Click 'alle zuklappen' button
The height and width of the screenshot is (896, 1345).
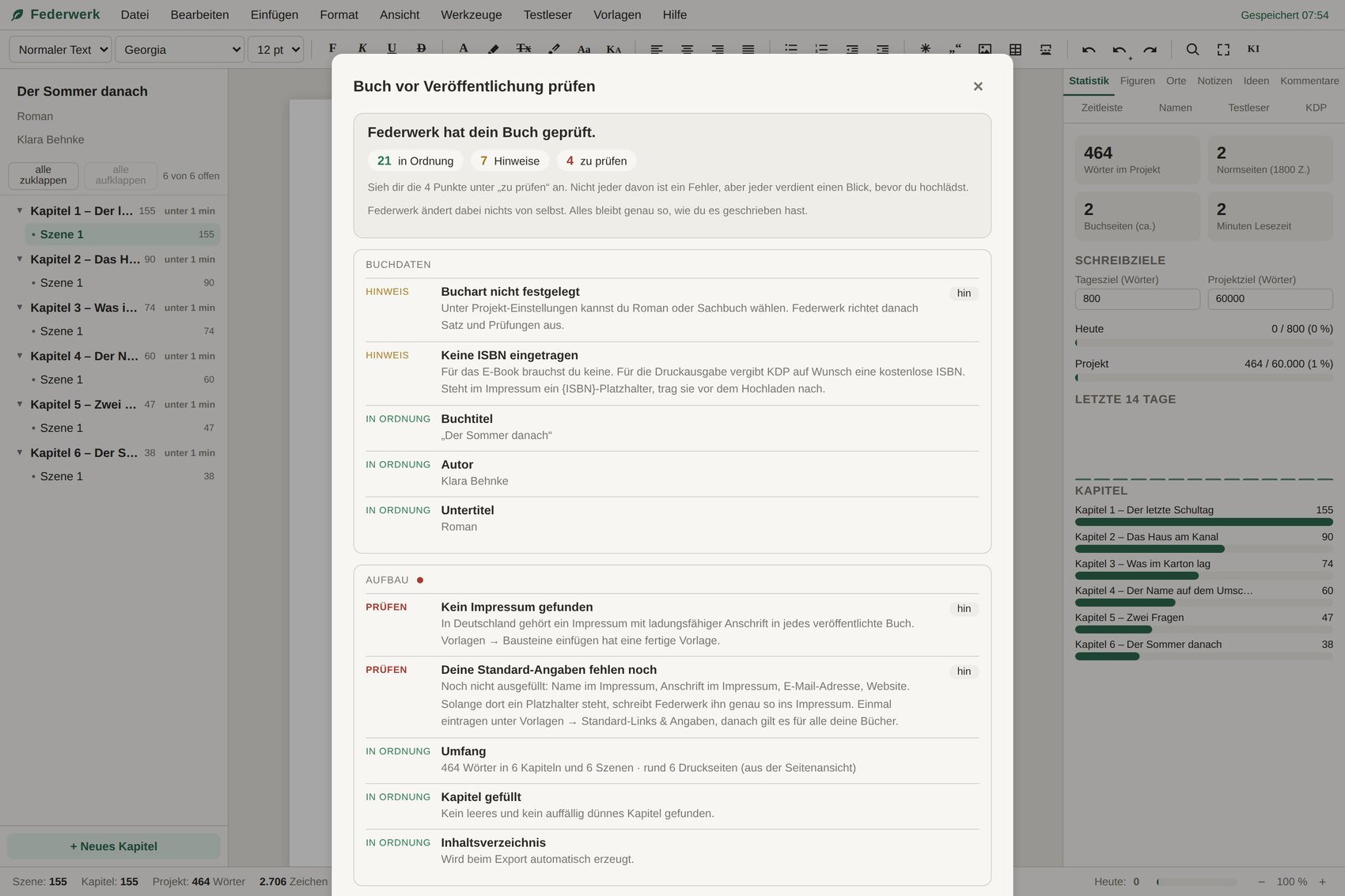44,176
